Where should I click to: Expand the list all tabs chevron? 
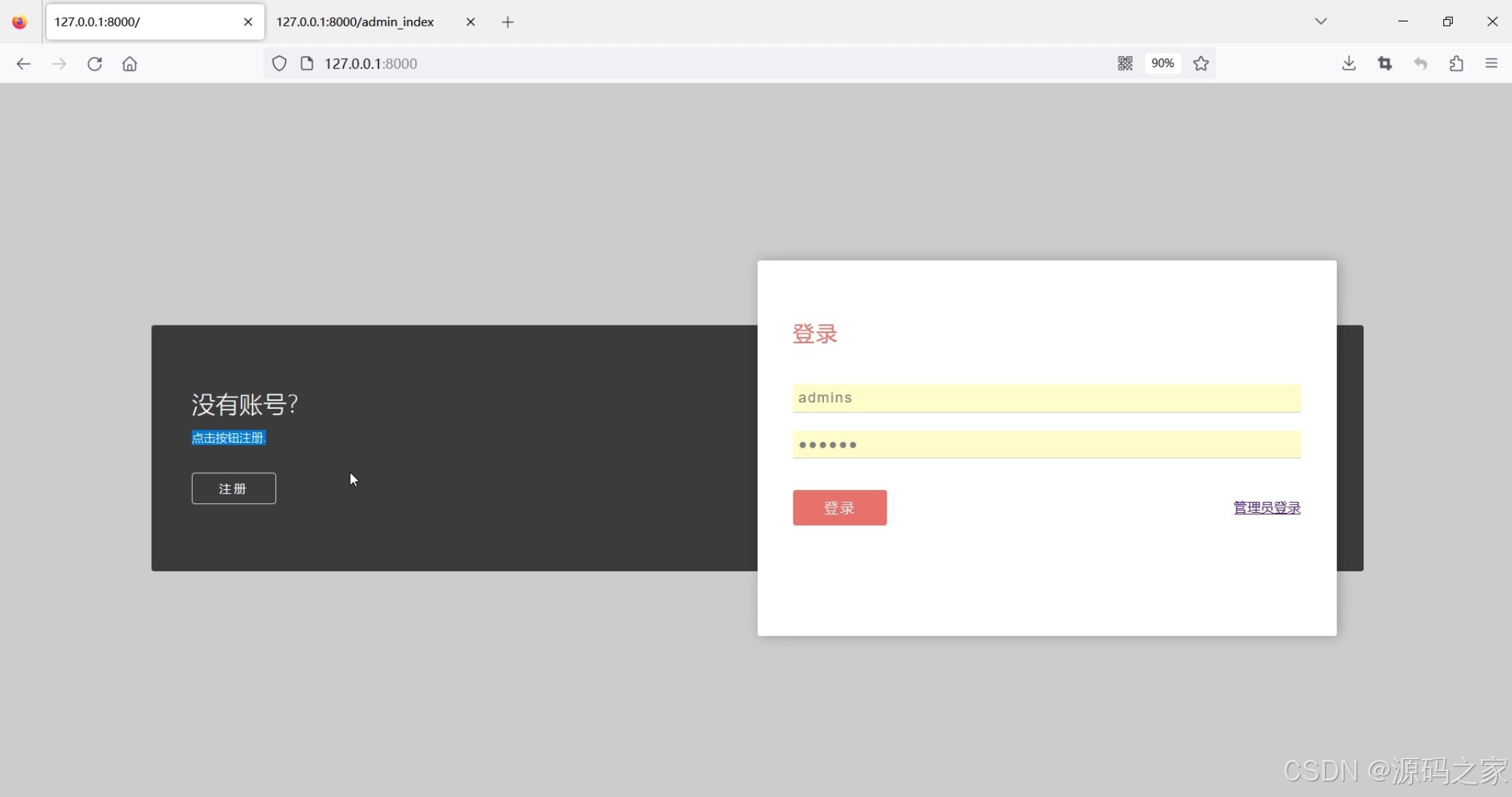tap(1321, 21)
